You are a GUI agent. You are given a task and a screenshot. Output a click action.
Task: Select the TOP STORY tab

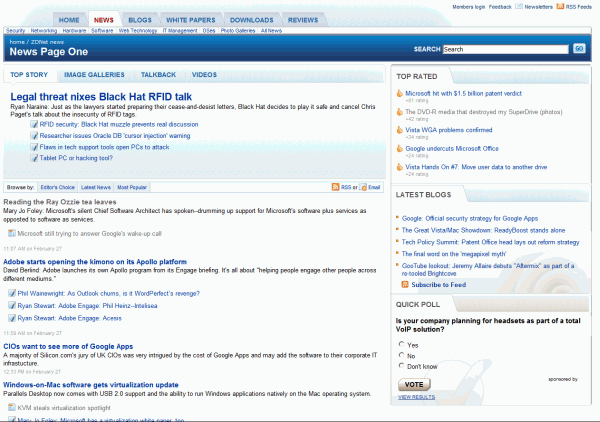click(x=29, y=75)
